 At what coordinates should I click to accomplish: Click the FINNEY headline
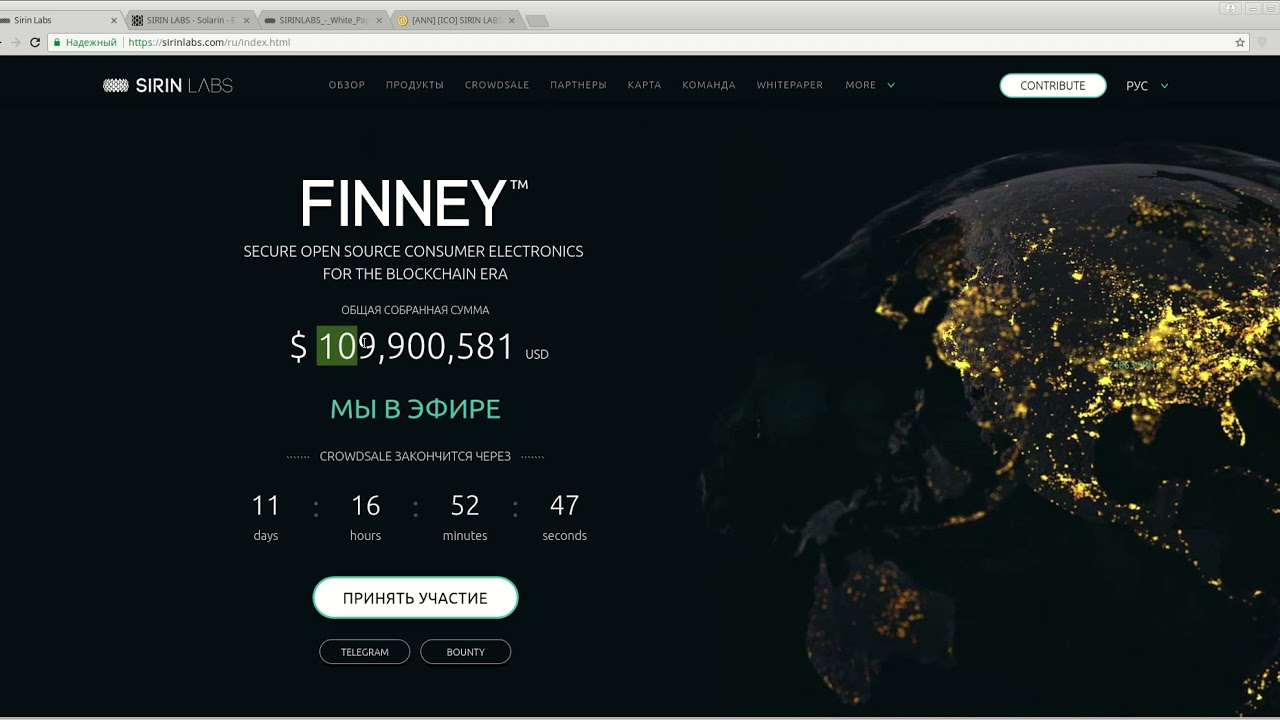(414, 204)
